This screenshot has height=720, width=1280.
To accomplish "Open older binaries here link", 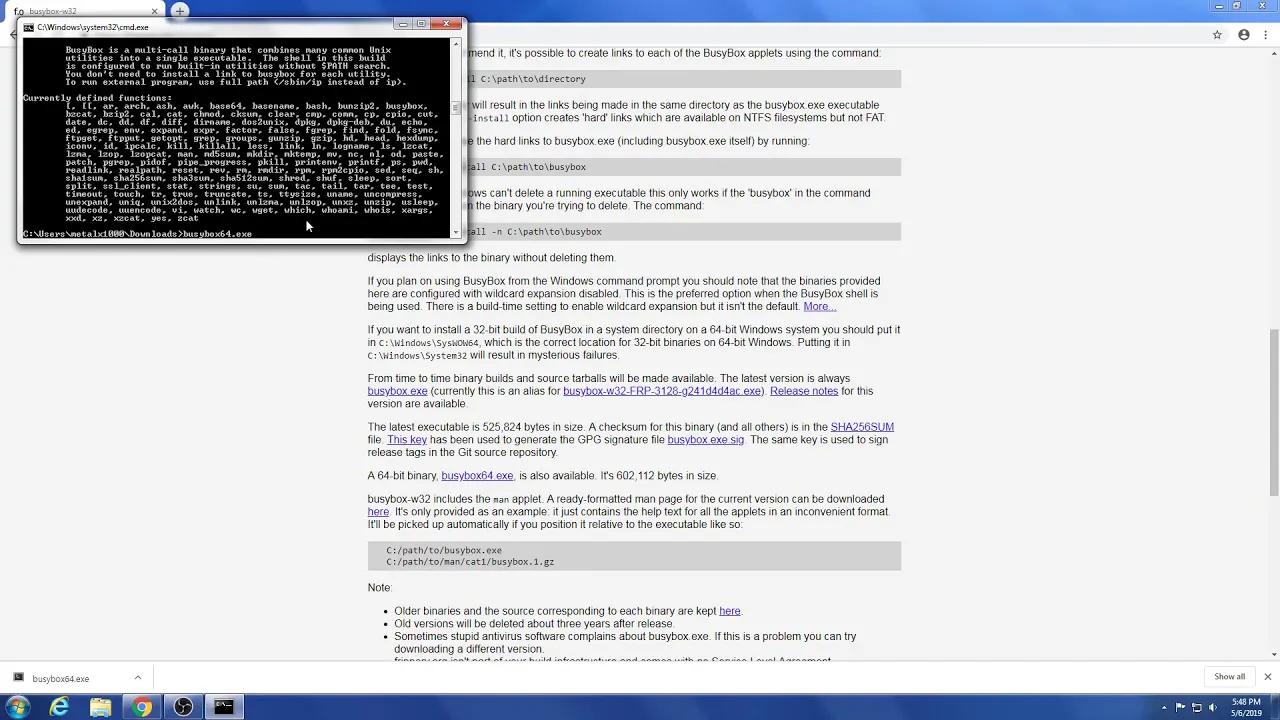I will click(730, 611).
